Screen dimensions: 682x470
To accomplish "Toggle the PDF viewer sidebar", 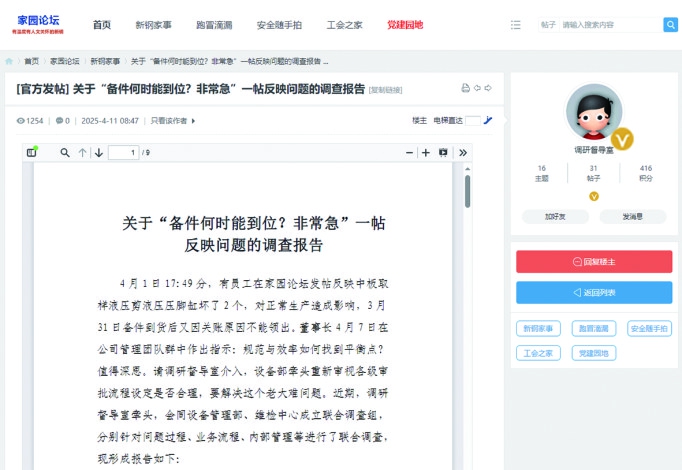I will [32, 153].
